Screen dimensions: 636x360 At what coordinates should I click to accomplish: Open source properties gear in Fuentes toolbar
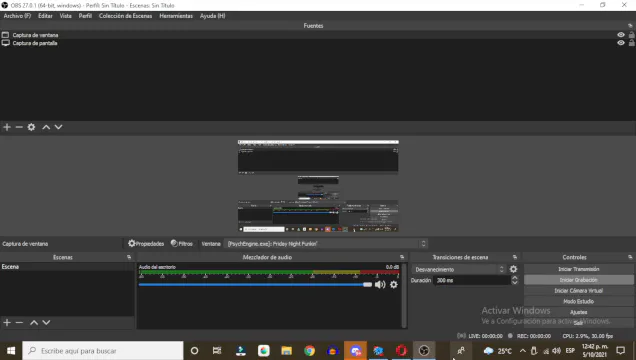(31, 127)
